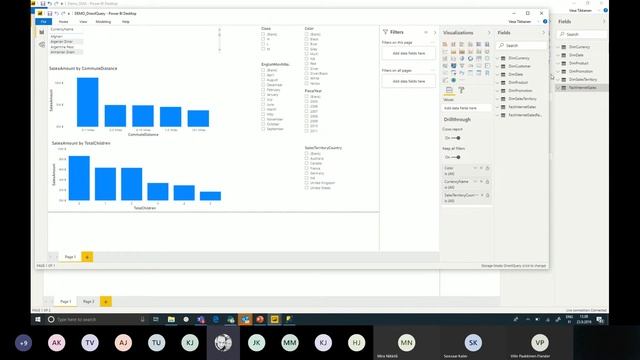
Task: Select the funnel visualization icon
Action: click(x=462, y=66)
